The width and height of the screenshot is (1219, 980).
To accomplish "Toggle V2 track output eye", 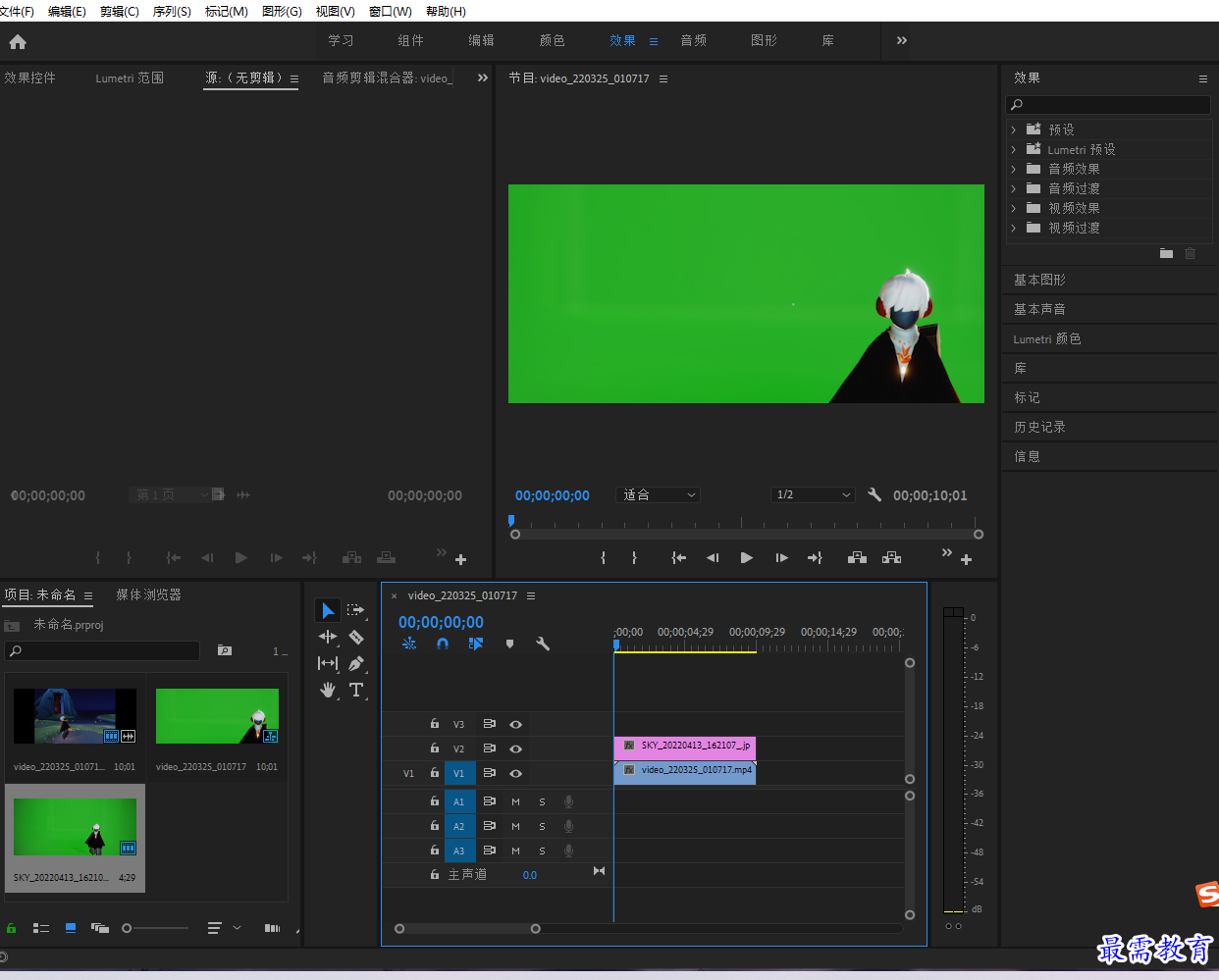I will (x=515, y=748).
